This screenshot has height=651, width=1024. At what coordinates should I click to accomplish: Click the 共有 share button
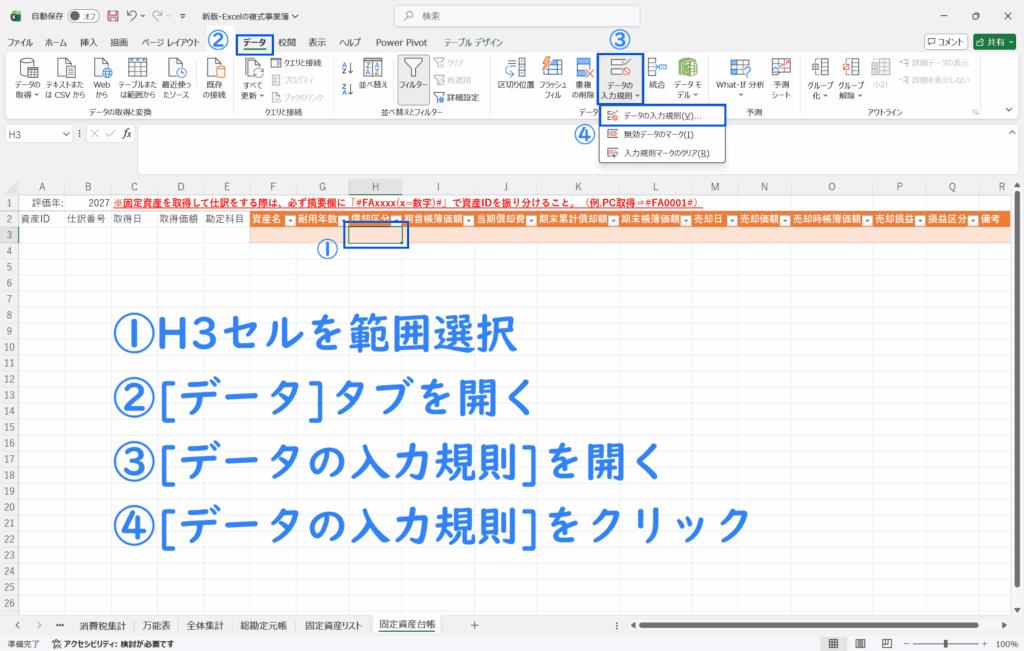coord(994,42)
